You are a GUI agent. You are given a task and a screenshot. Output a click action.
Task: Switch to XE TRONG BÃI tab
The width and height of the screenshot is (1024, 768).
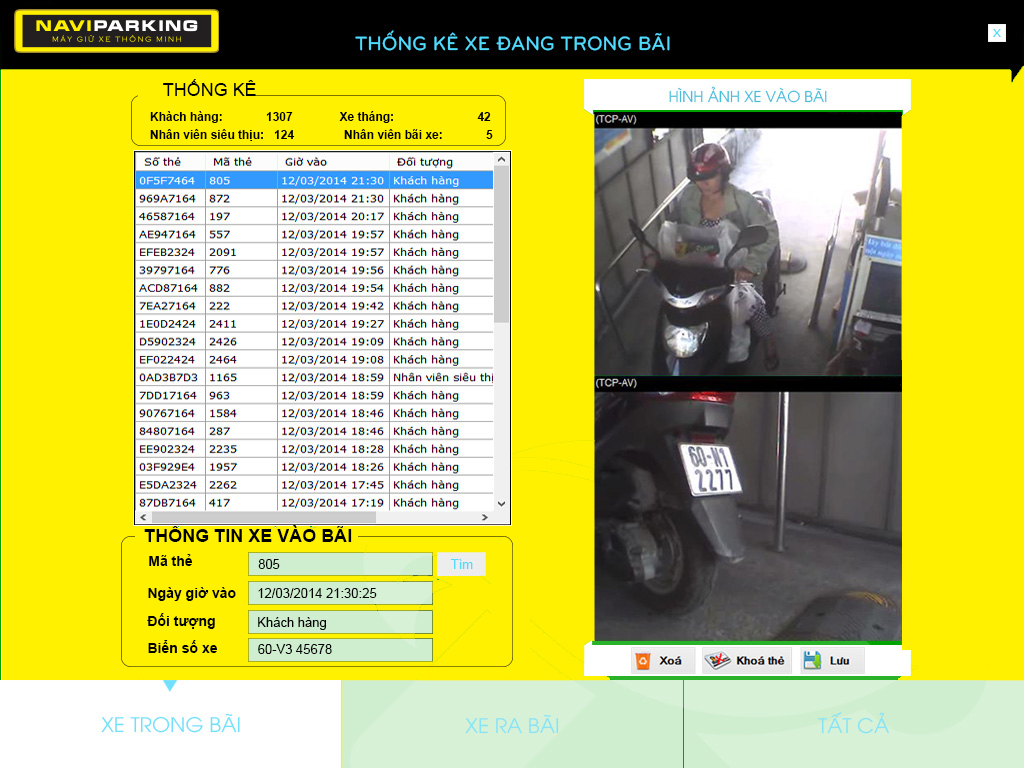(170, 725)
